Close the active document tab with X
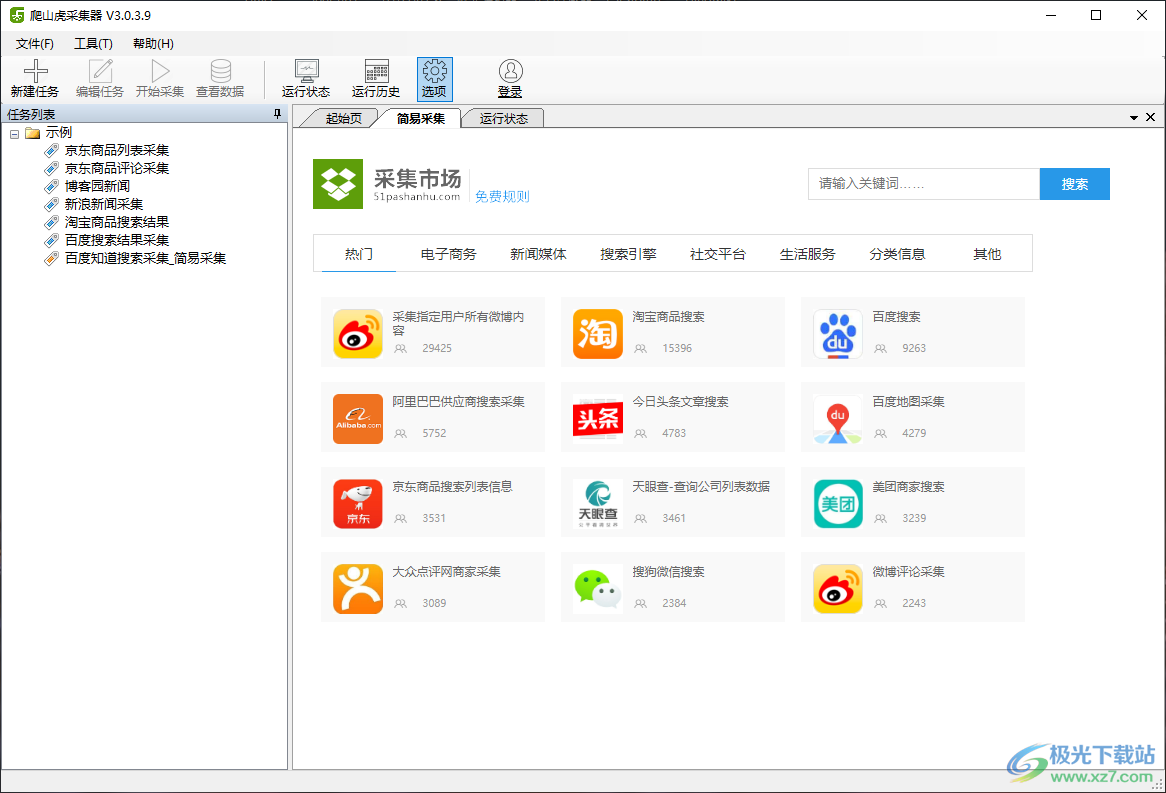 1150,117
